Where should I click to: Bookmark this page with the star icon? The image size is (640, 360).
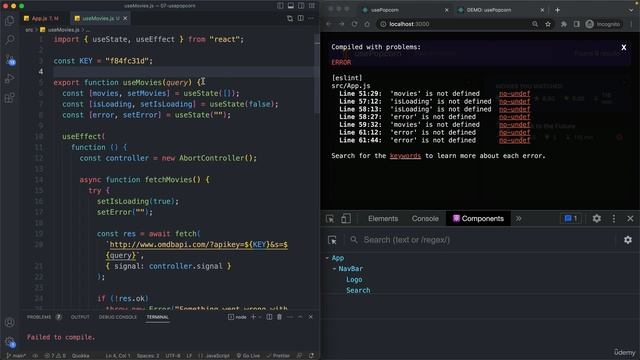[548, 24]
